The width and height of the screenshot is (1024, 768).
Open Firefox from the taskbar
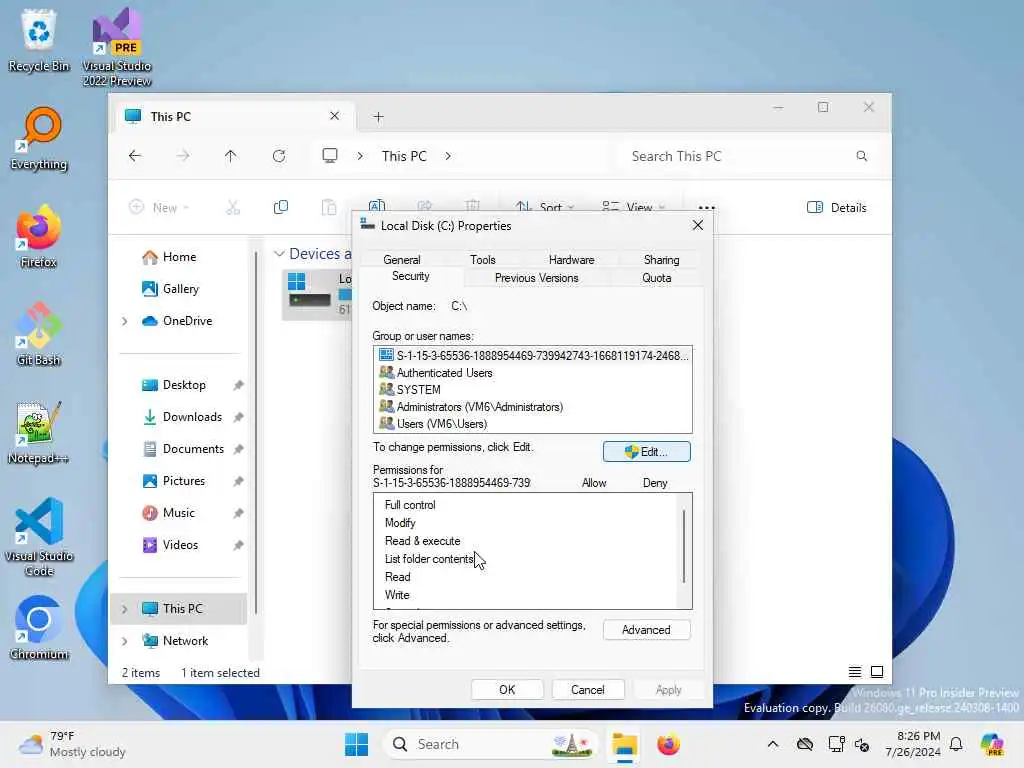tap(669, 744)
